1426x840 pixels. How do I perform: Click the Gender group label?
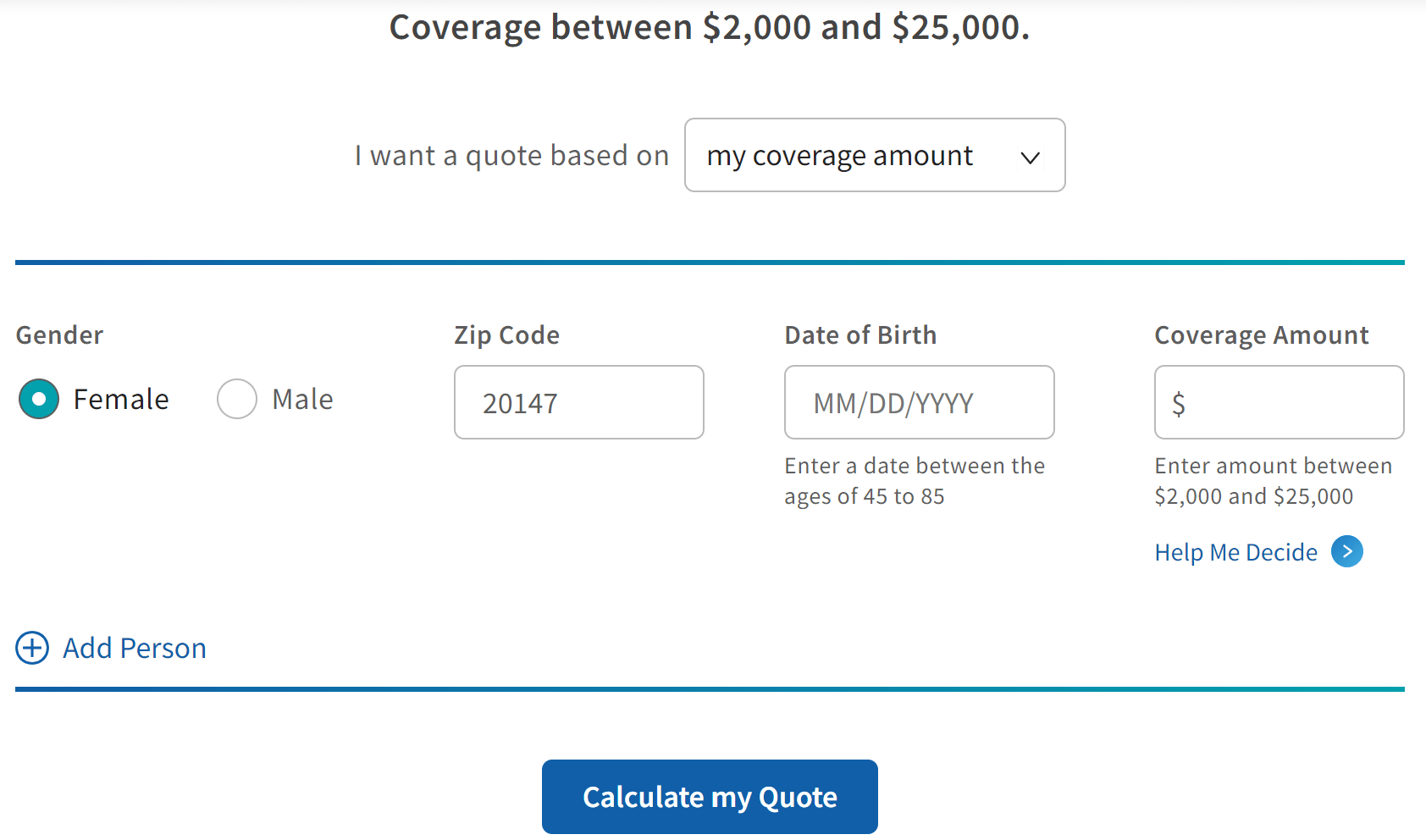click(x=59, y=335)
